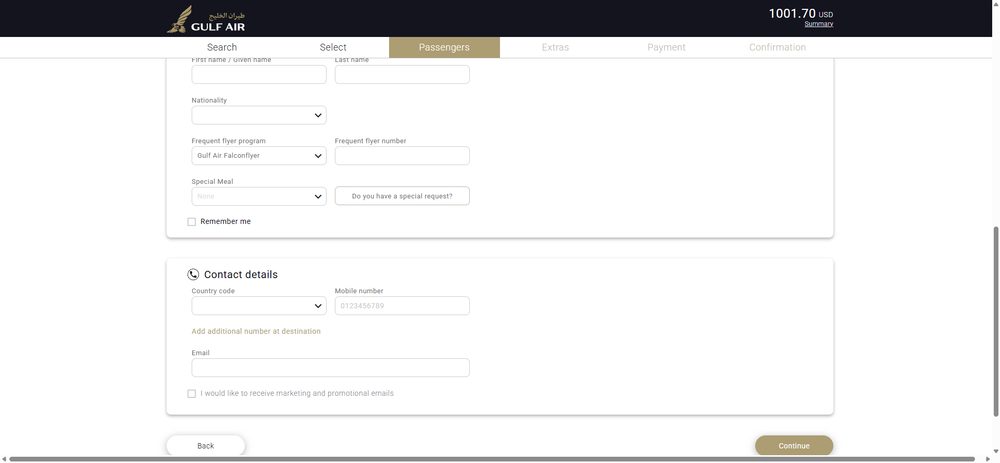Click the phone icon beside Contact details
The height and width of the screenshot is (463, 1000).
(x=193, y=274)
